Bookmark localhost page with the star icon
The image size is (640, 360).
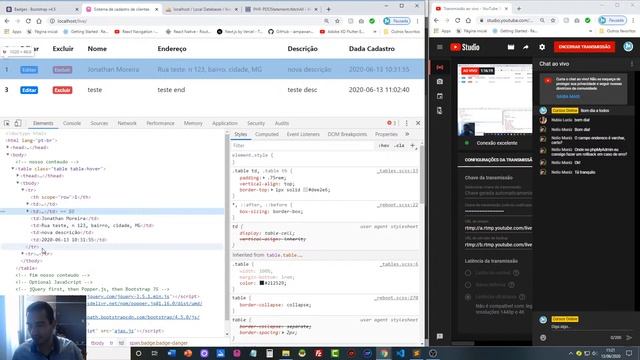337,21
